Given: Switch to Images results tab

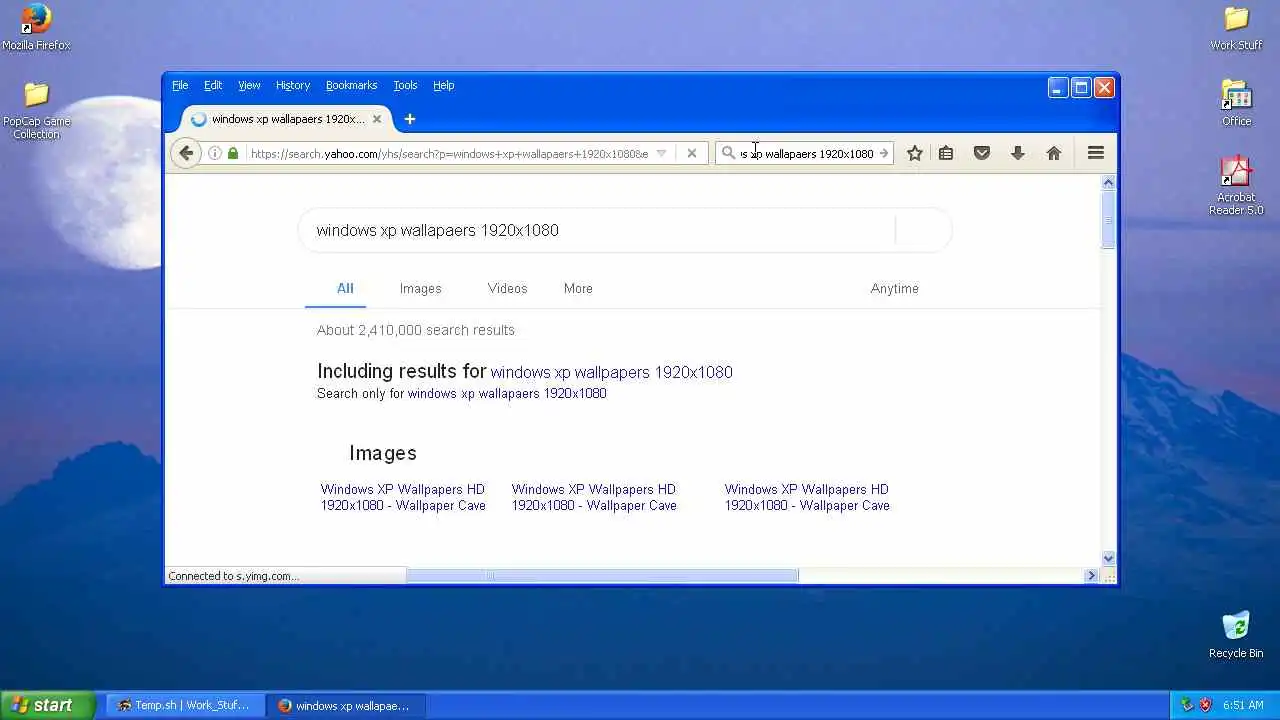Looking at the screenshot, I should 420,288.
